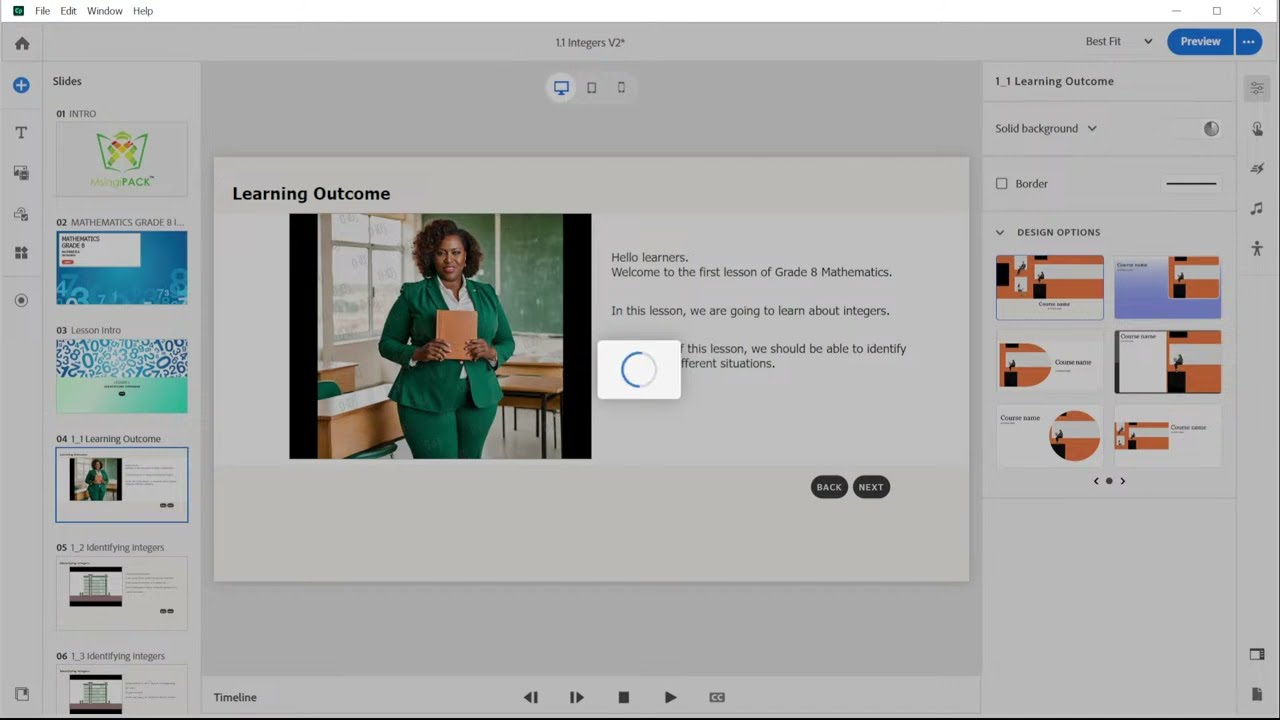The width and height of the screenshot is (1280, 720).
Task: Open the Solid background dropdown
Action: pos(1046,128)
